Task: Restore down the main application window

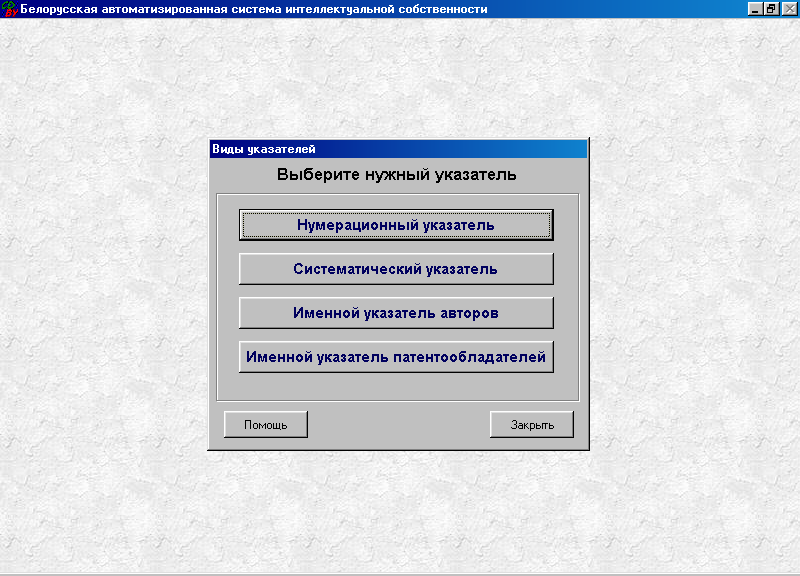Action: click(771, 9)
